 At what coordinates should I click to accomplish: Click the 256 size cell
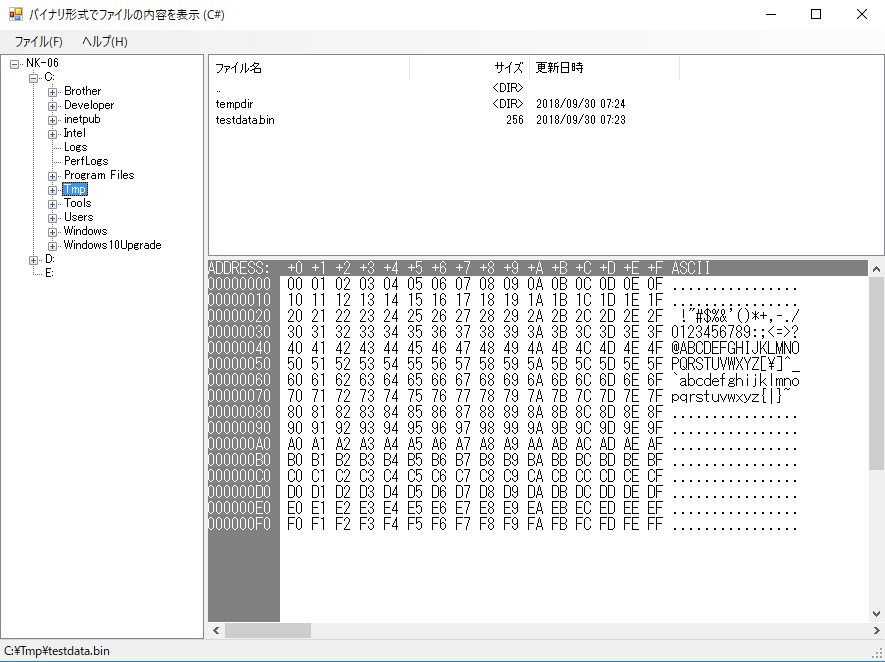coord(515,120)
